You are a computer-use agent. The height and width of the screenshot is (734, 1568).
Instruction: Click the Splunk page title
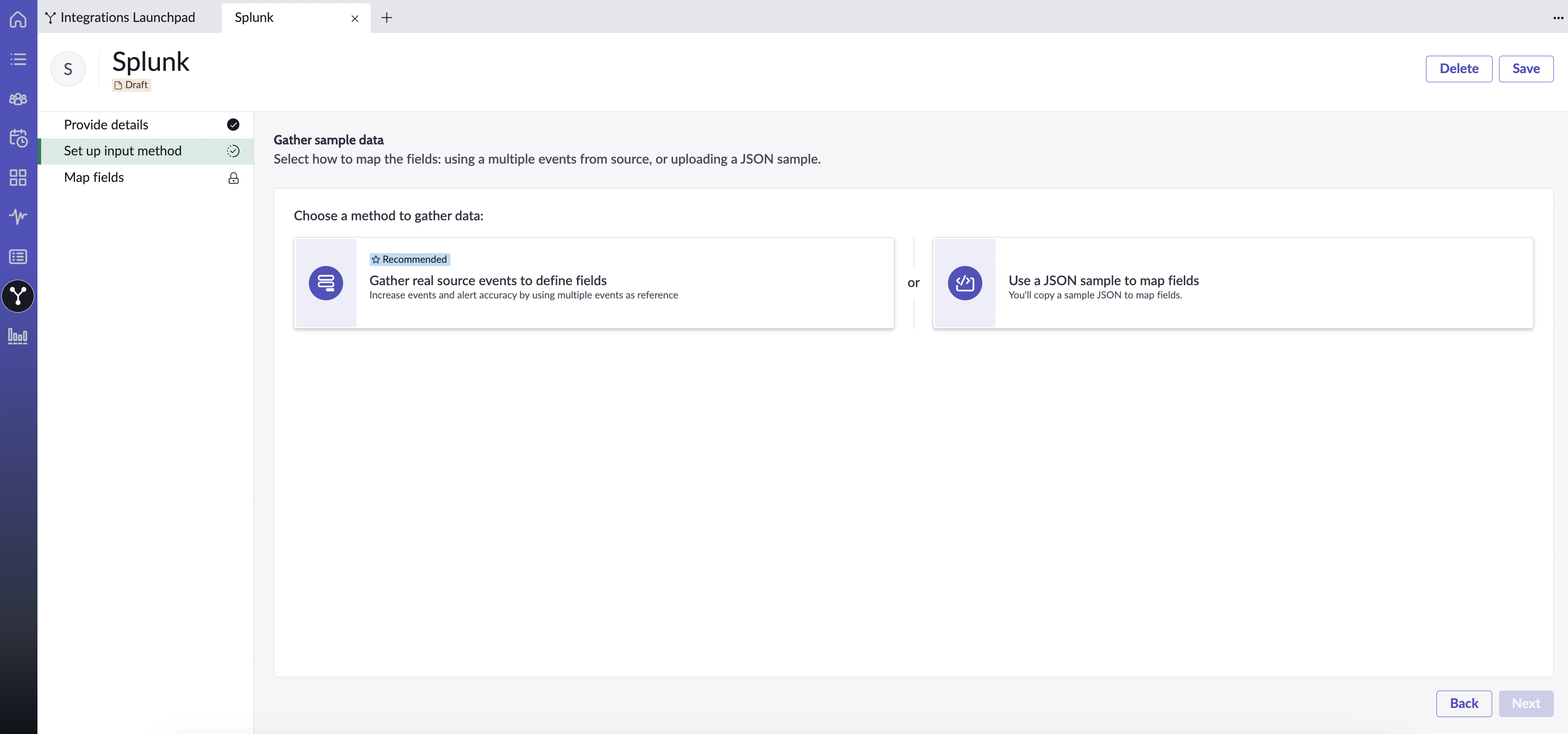coord(151,62)
